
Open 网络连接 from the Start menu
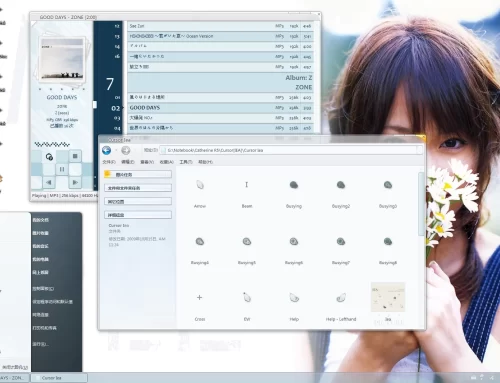[x=41, y=315]
